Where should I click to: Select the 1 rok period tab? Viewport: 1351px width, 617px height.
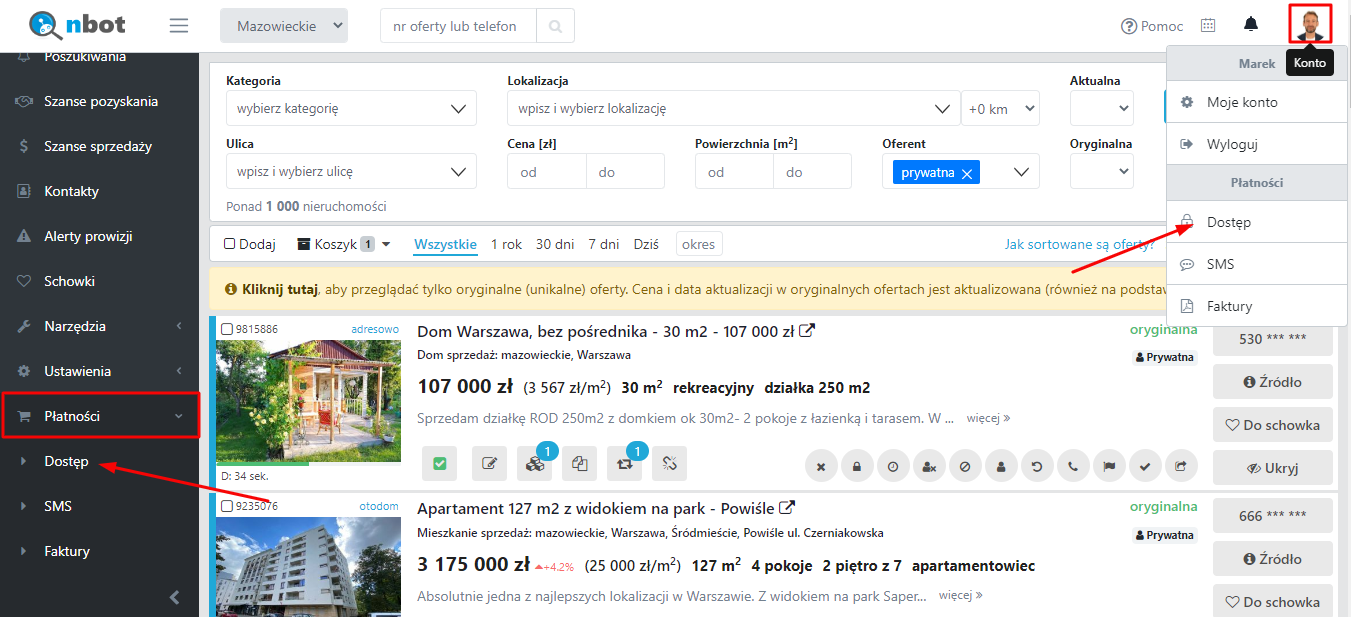[506, 244]
